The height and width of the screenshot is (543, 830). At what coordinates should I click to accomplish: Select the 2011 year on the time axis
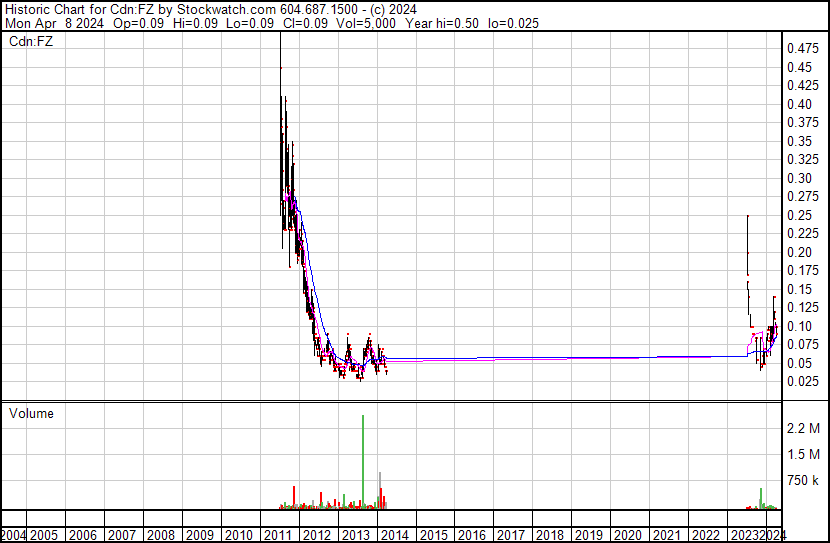pyautogui.click(x=278, y=536)
